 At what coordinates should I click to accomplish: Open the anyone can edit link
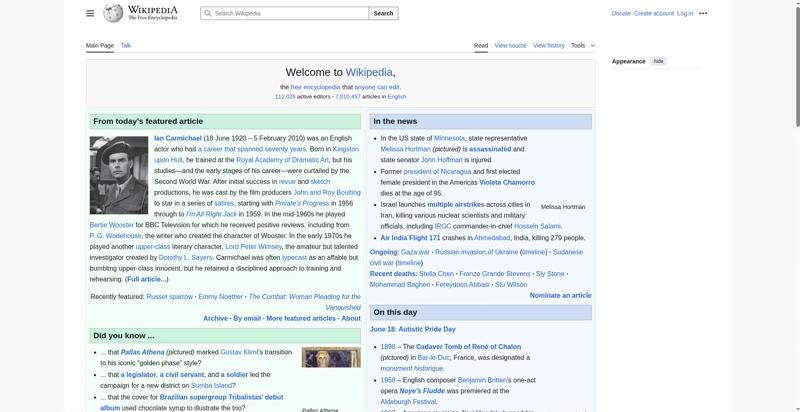tap(377, 87)
